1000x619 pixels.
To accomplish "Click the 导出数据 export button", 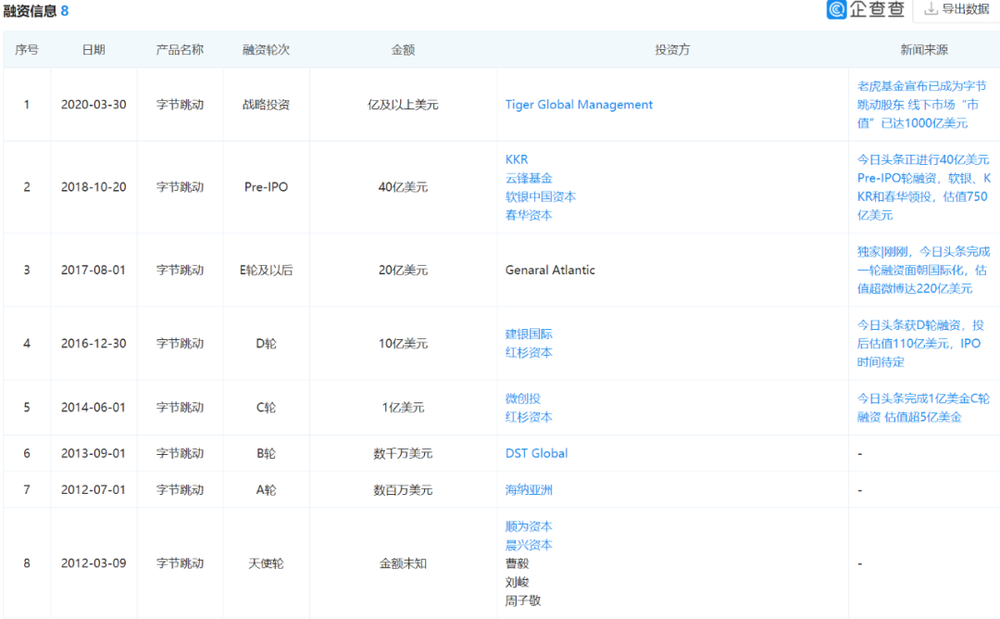I will [x=956, y=10].
